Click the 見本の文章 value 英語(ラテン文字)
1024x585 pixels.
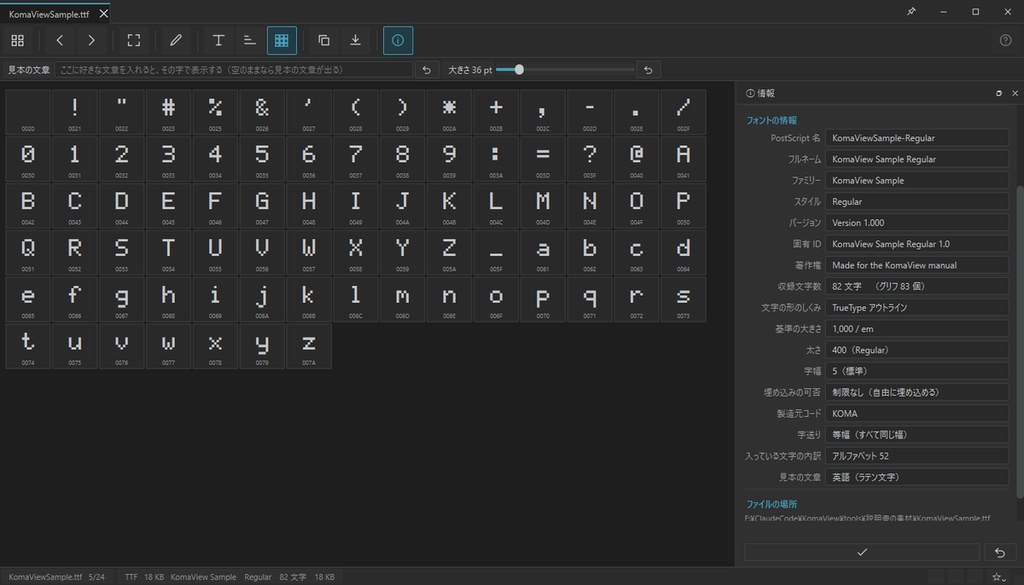click(x=917, y=477)
